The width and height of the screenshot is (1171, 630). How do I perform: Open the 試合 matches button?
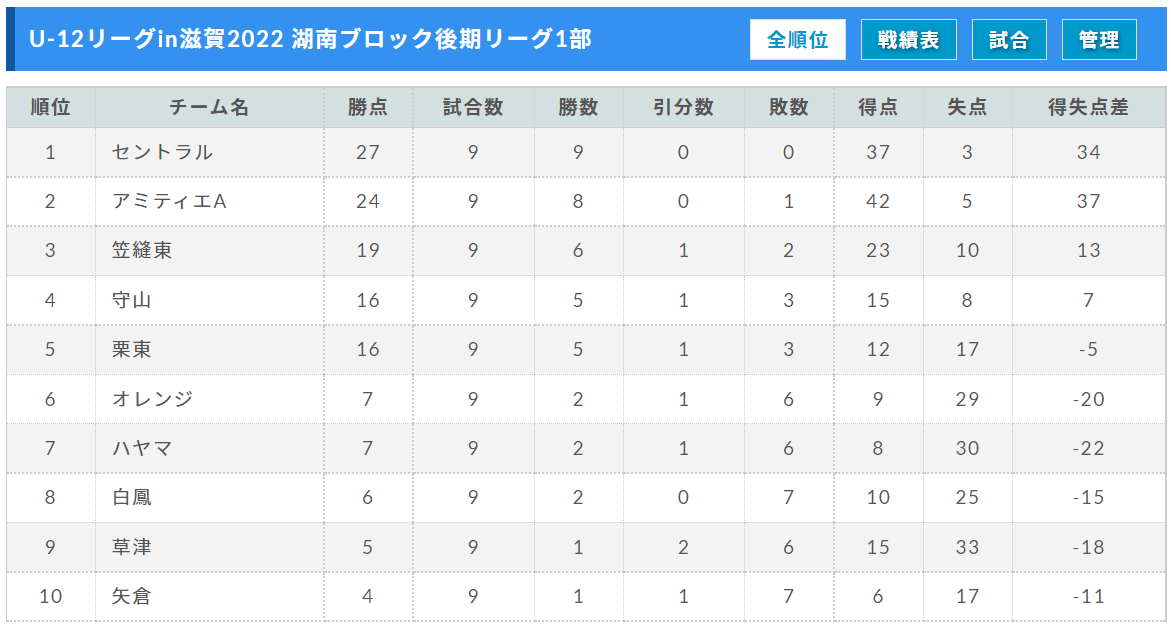(x=1009, y=40)
